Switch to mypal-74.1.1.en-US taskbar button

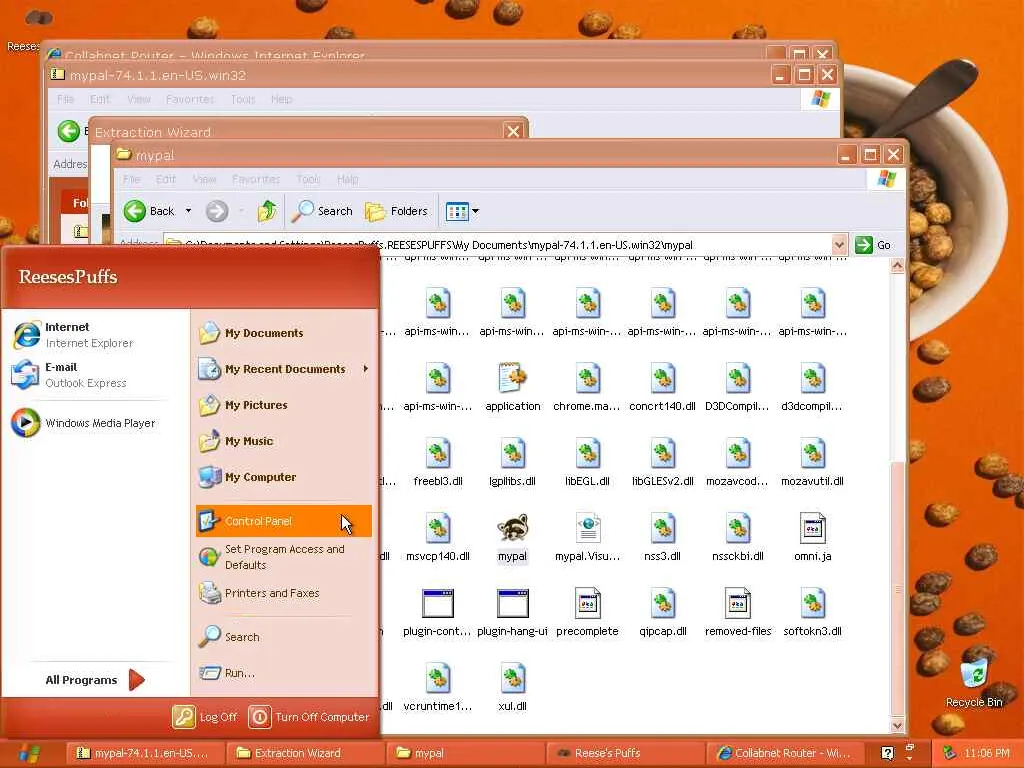point(145,753)
